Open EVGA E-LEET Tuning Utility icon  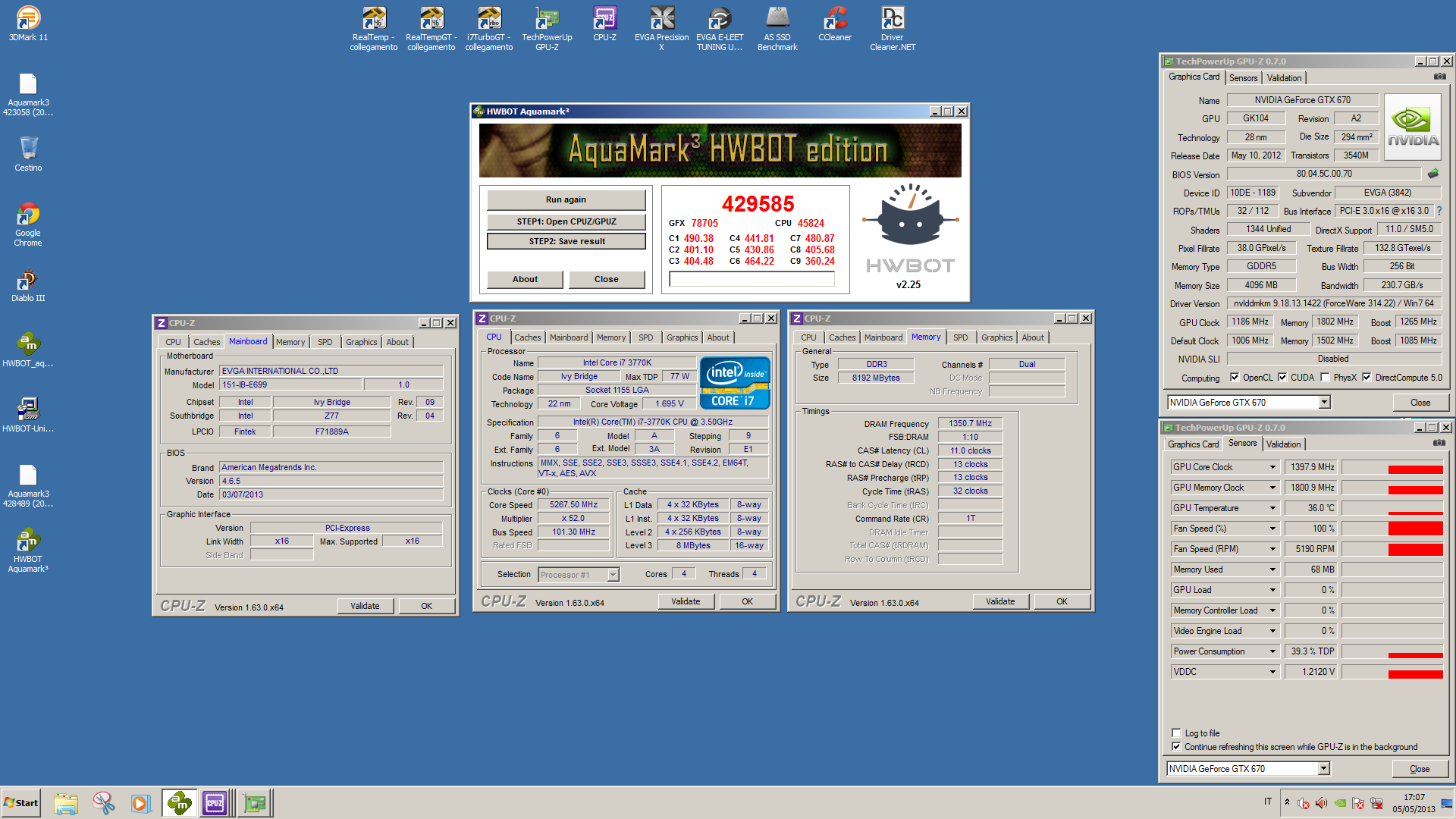[720, 28]
